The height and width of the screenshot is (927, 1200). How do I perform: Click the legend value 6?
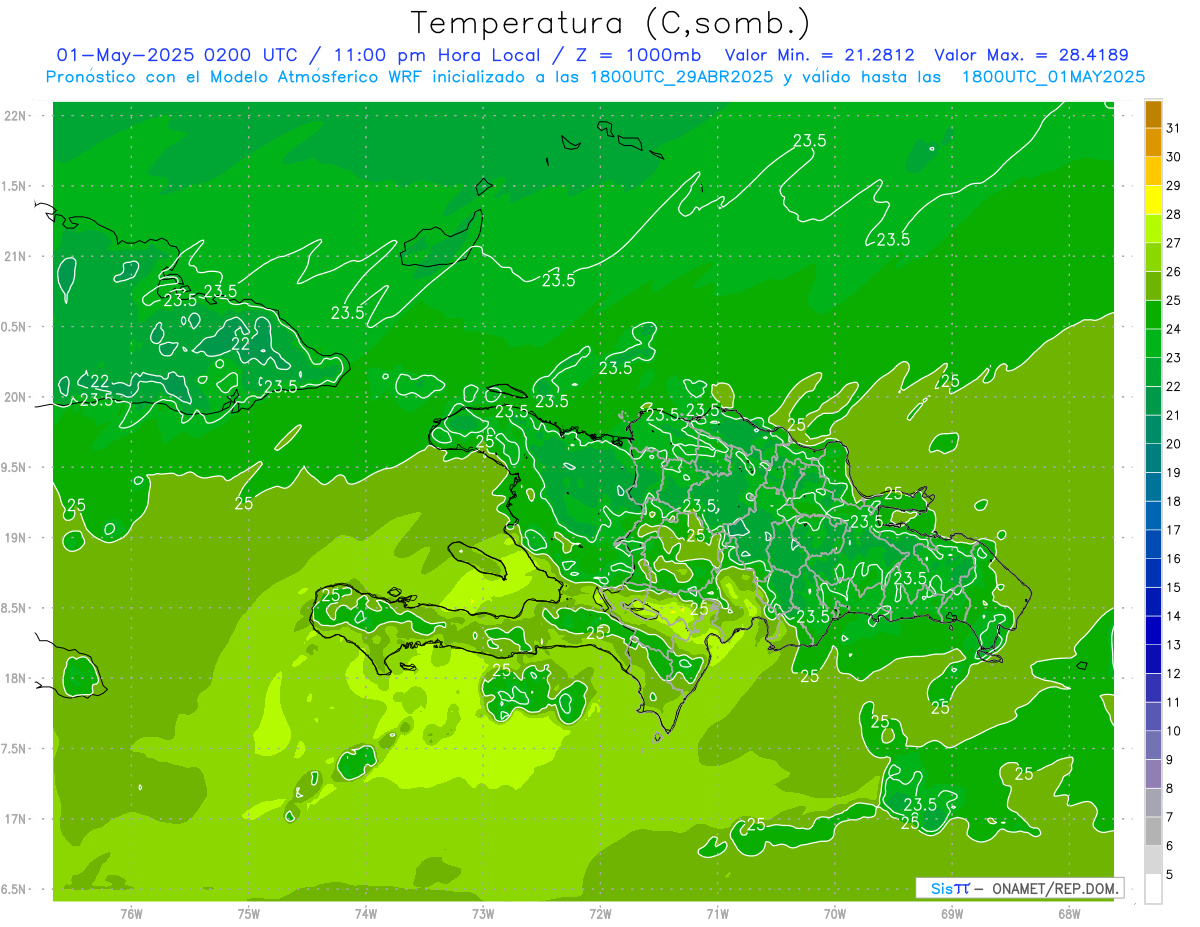point(1170,846)
